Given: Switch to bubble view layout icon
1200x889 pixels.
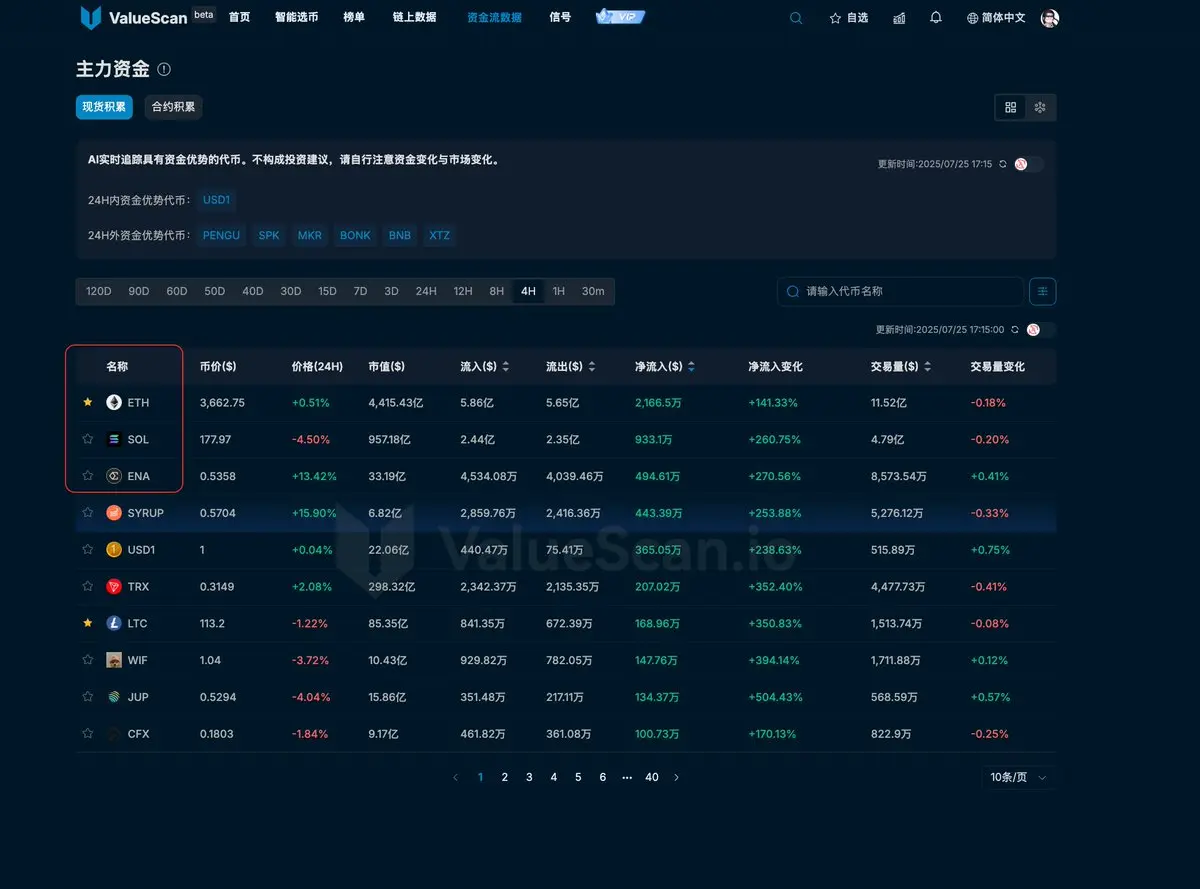Looking at the screenshot, I should [1040, 107].
